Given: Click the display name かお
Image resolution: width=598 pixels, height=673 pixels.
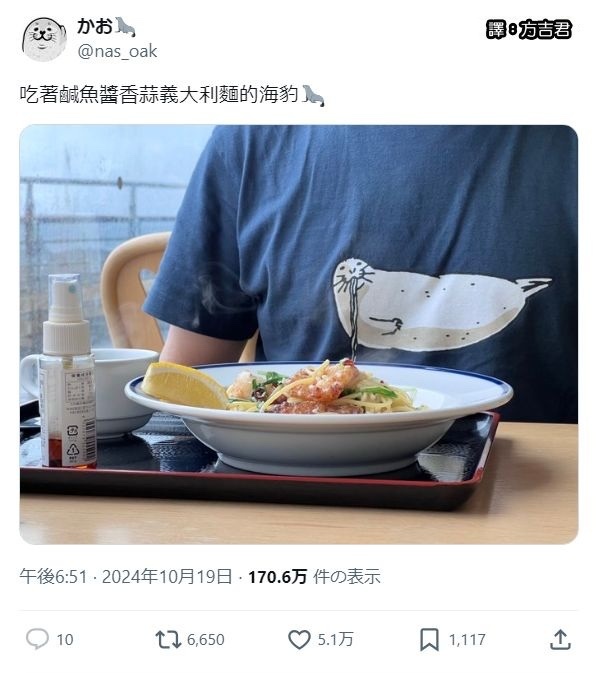Looking at the screenshot, I should point(95,26).
